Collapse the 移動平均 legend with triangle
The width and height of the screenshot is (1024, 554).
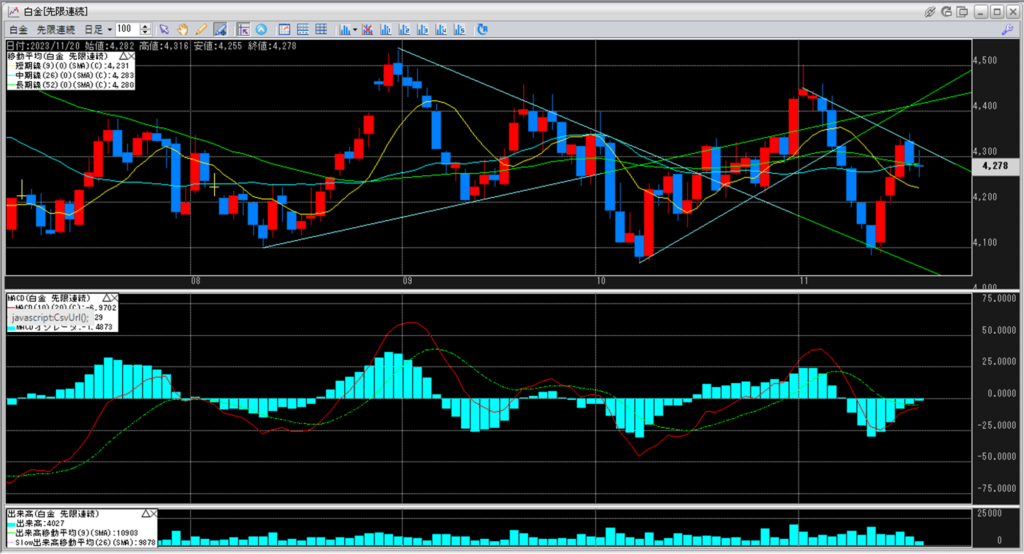122,57
